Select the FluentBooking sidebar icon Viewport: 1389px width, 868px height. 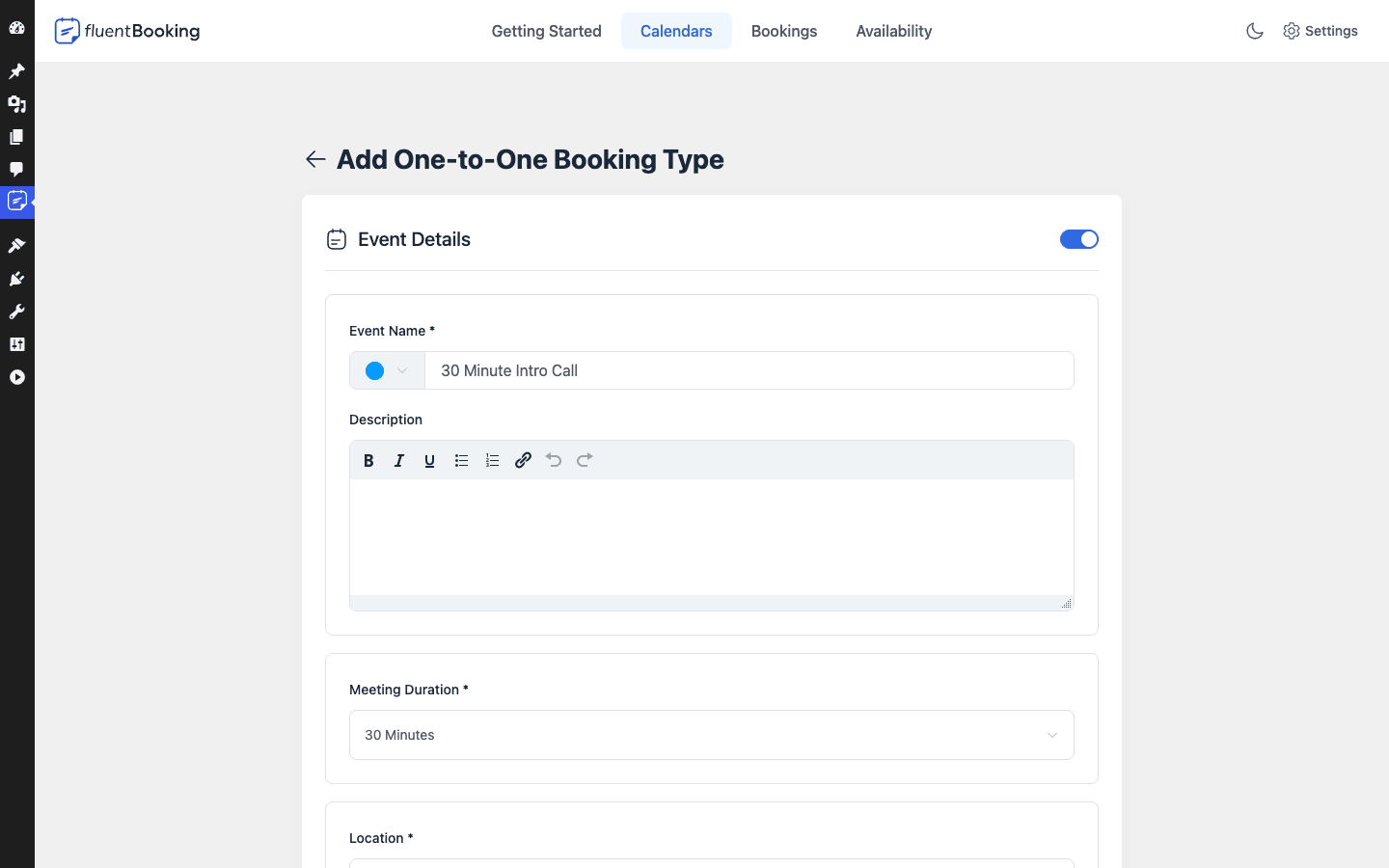tap(17, 202)
